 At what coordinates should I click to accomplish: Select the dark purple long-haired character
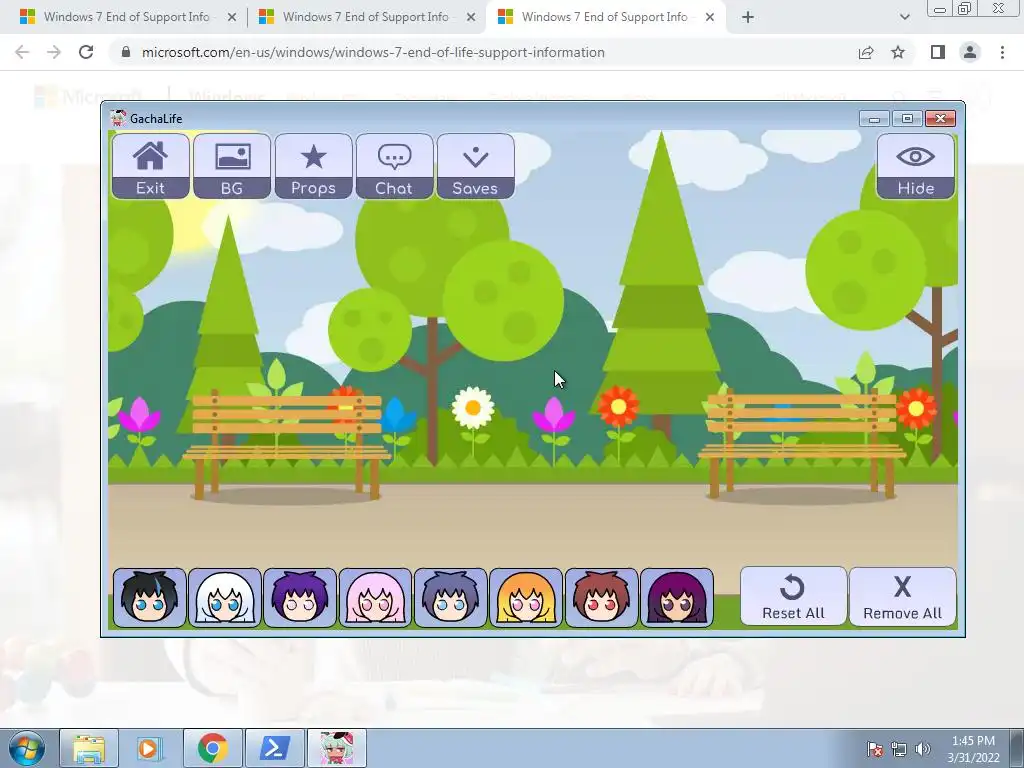coord(677,598)
